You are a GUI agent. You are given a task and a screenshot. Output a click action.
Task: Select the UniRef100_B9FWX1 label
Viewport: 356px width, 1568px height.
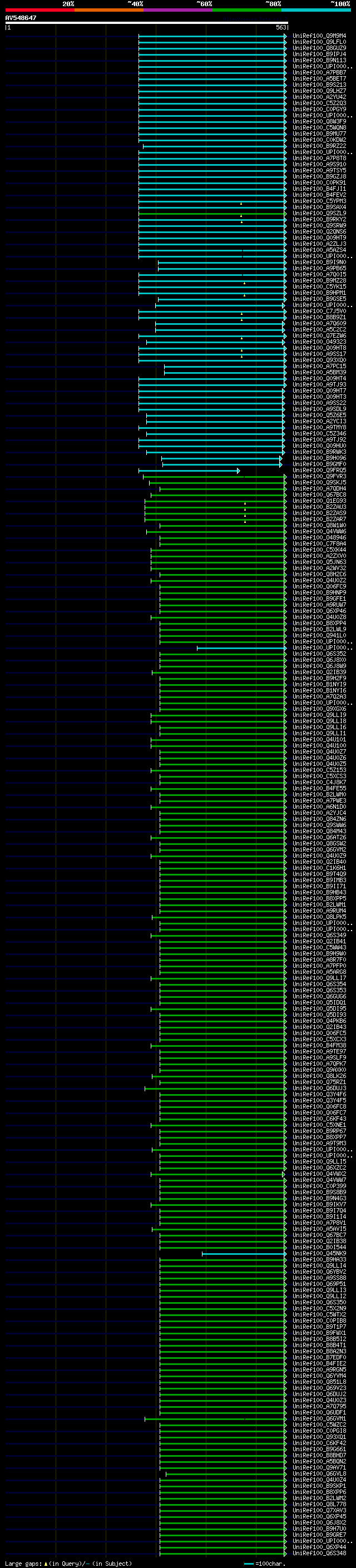[319, 1332]
